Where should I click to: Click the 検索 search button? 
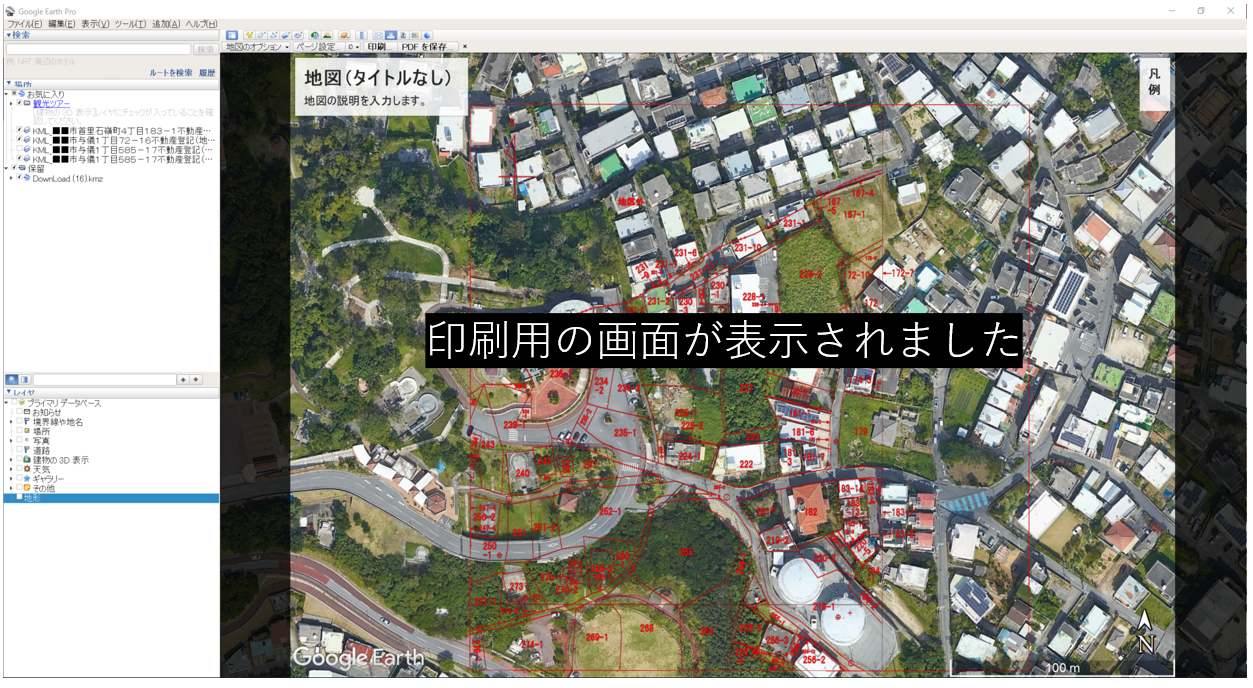click(206, 49)
